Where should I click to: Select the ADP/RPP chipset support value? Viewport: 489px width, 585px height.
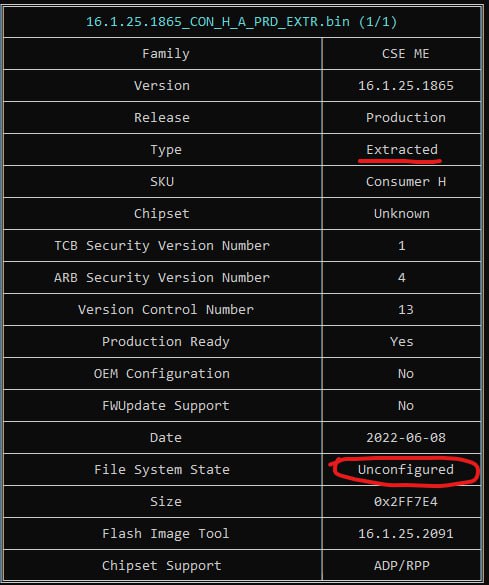(402, 566)
